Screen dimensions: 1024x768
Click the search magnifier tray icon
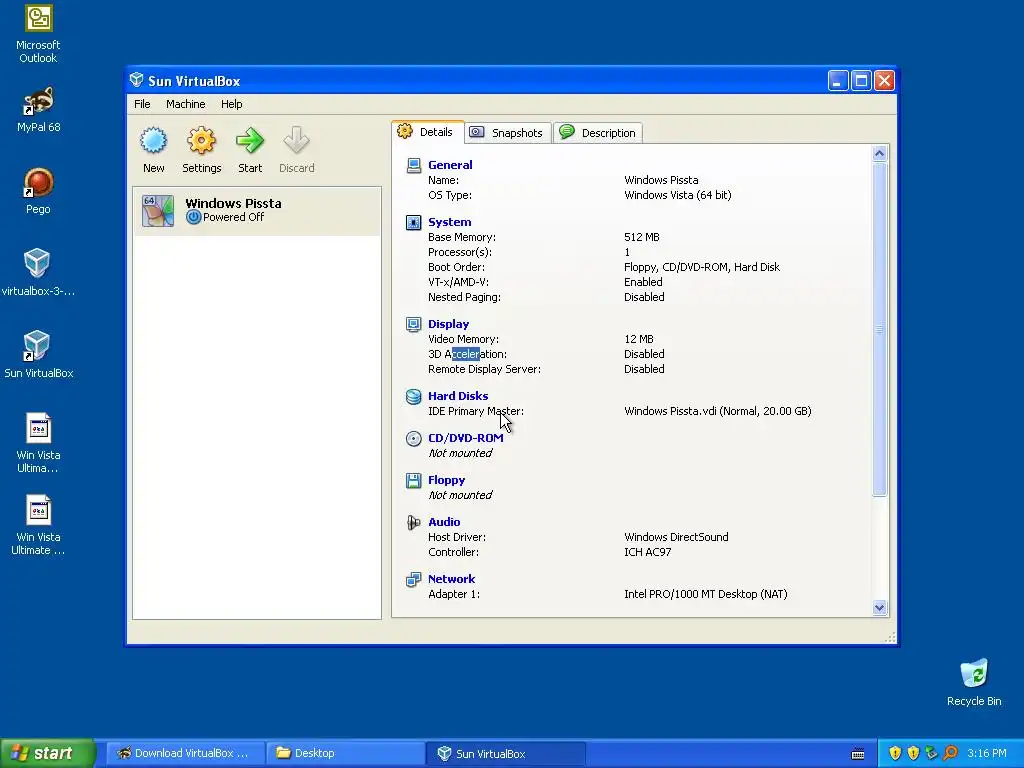click(x=950, y=753)
